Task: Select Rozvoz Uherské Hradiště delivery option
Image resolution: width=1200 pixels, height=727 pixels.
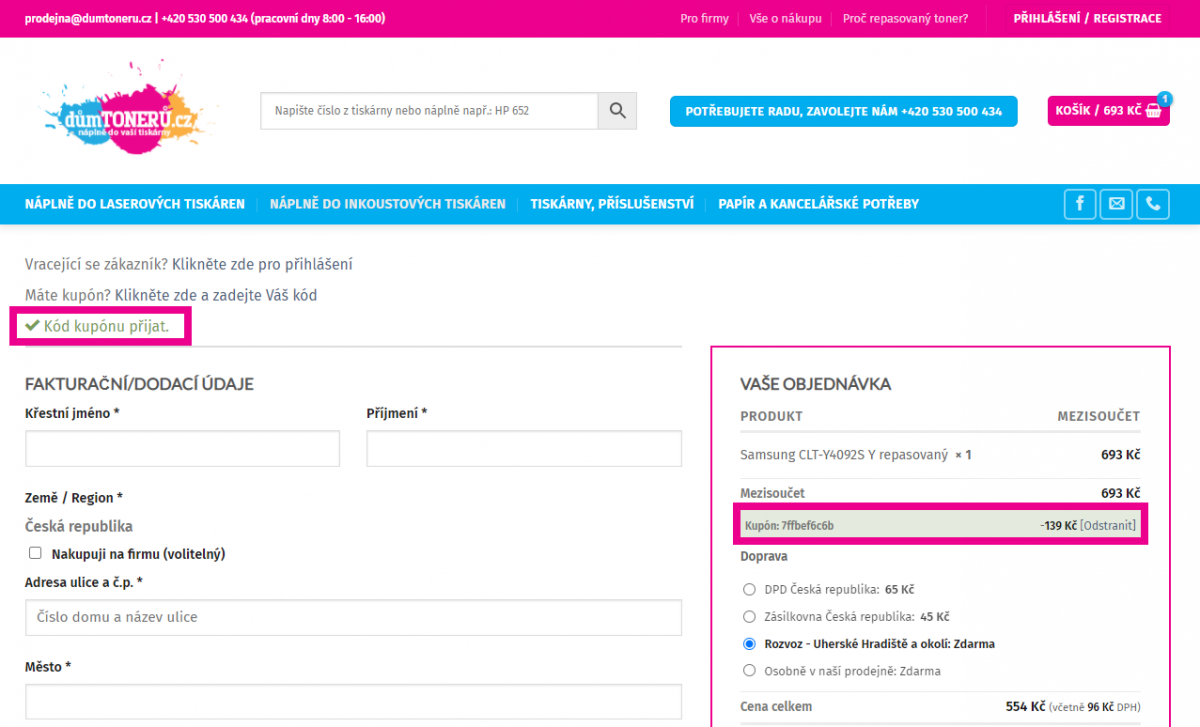Action: pos(750,644)
